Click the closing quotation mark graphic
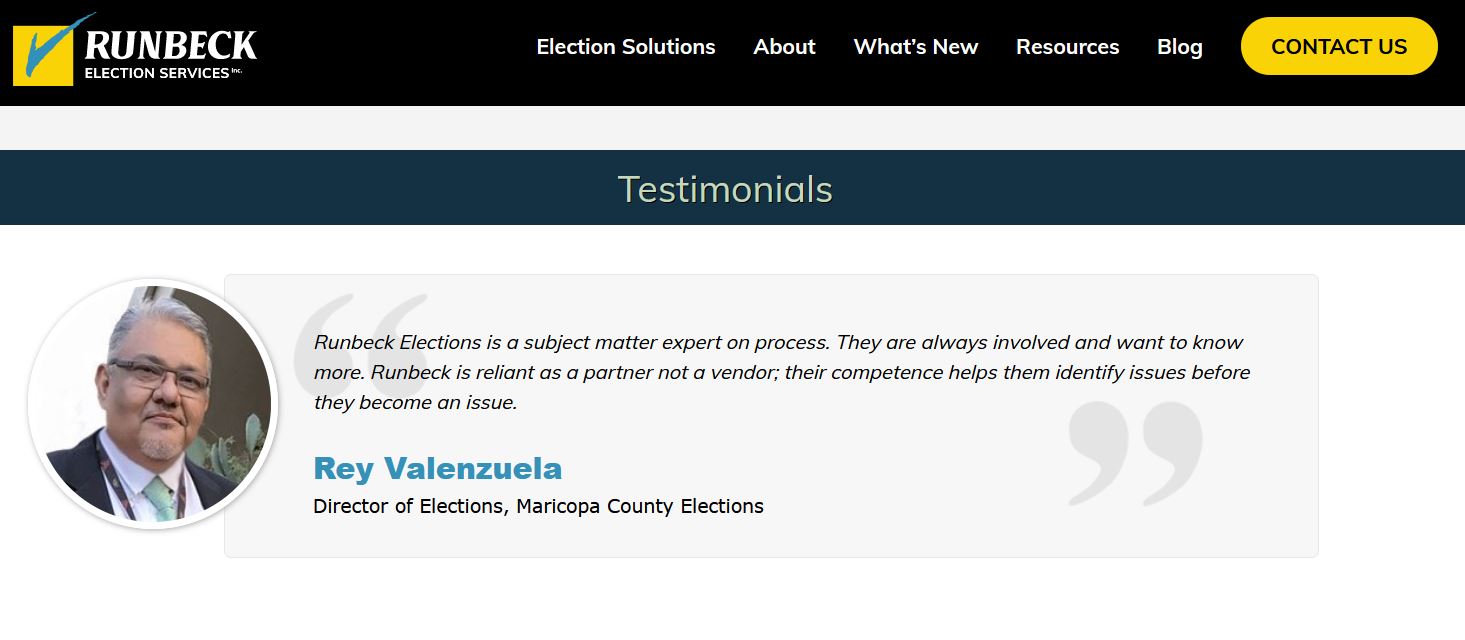Screen dimensions: 1465x640 (1135, 452)
